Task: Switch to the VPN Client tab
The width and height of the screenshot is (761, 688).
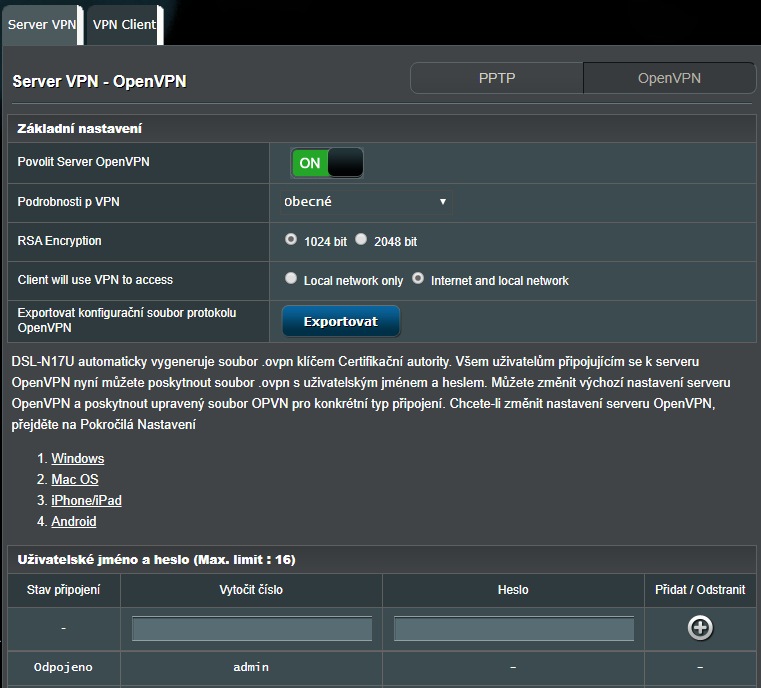Action: [124, 24]
